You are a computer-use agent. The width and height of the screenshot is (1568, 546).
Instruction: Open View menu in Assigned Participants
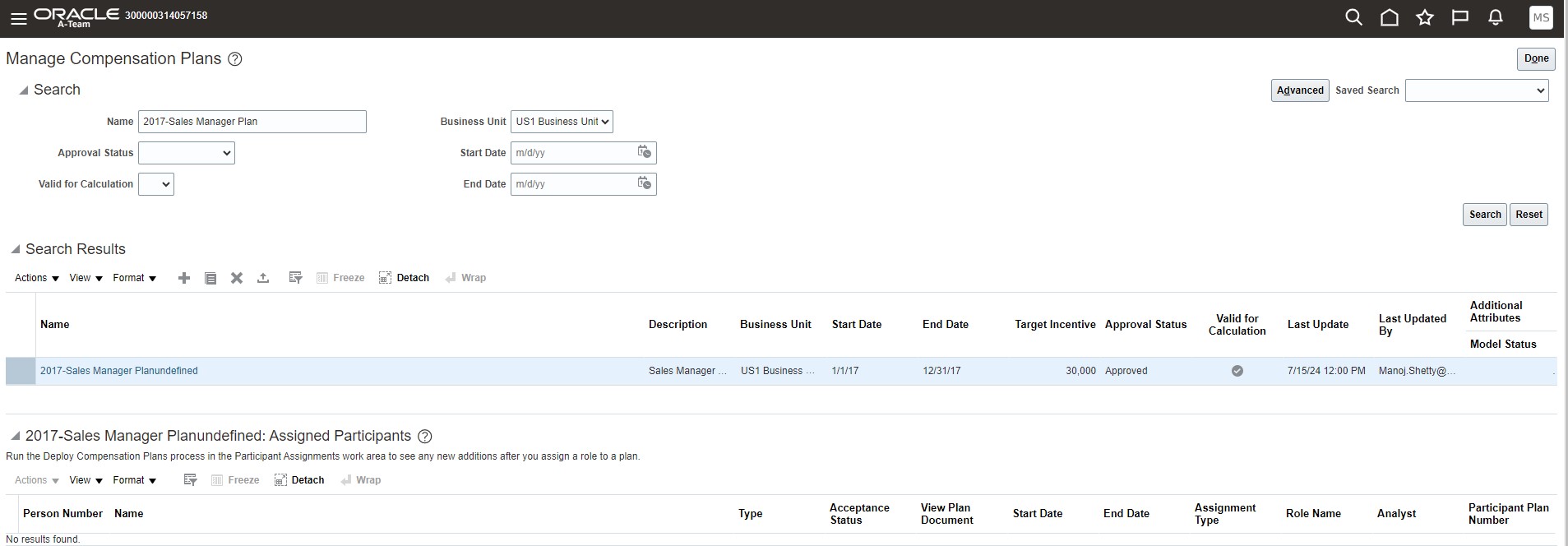tap(86, 480)
